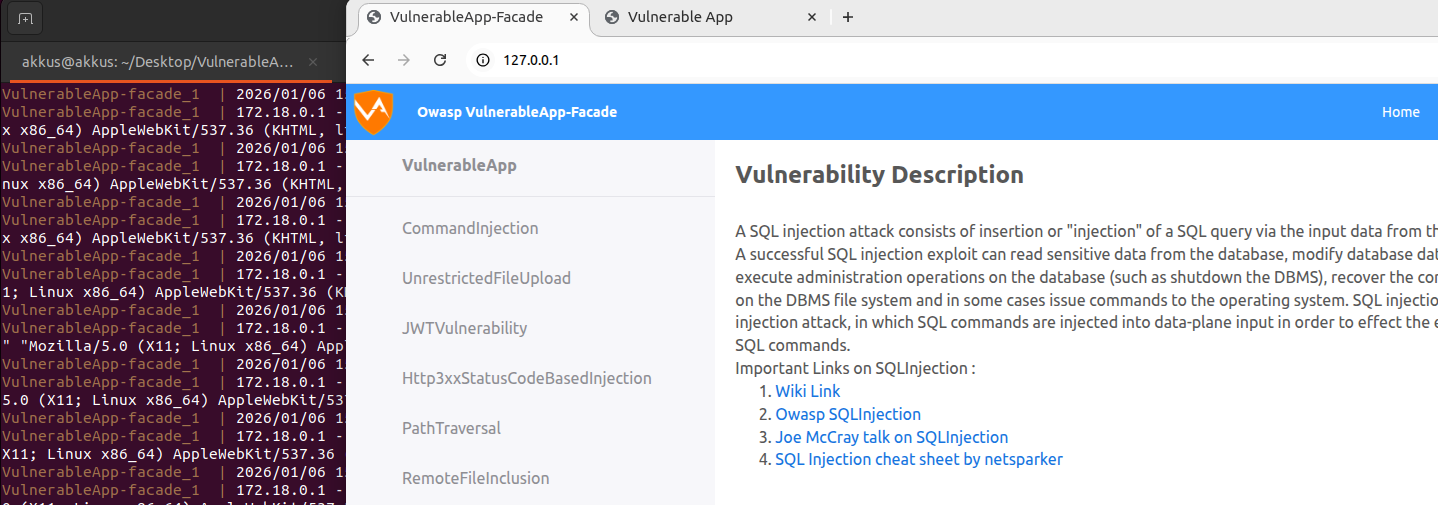
Task: Open JWTVulnerability from the sidebar
Action: tap(464, 328)
